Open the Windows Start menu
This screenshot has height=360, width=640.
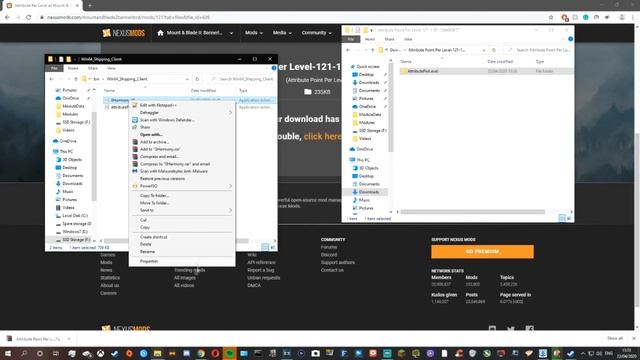(x=7, y=353)
